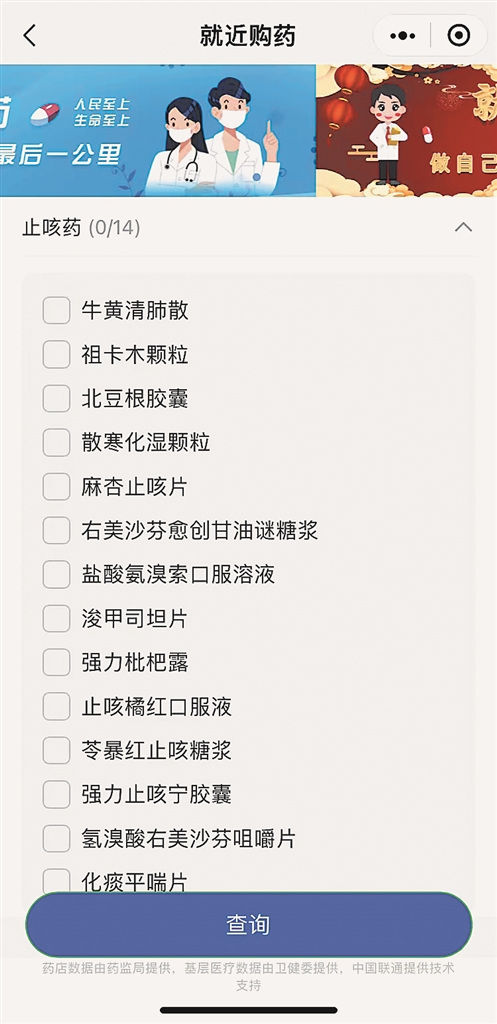Collapse the 止咳药 section chevron
Viewport: 497px width, 1024px height.
pyautogui.click(x=463, y=227)
